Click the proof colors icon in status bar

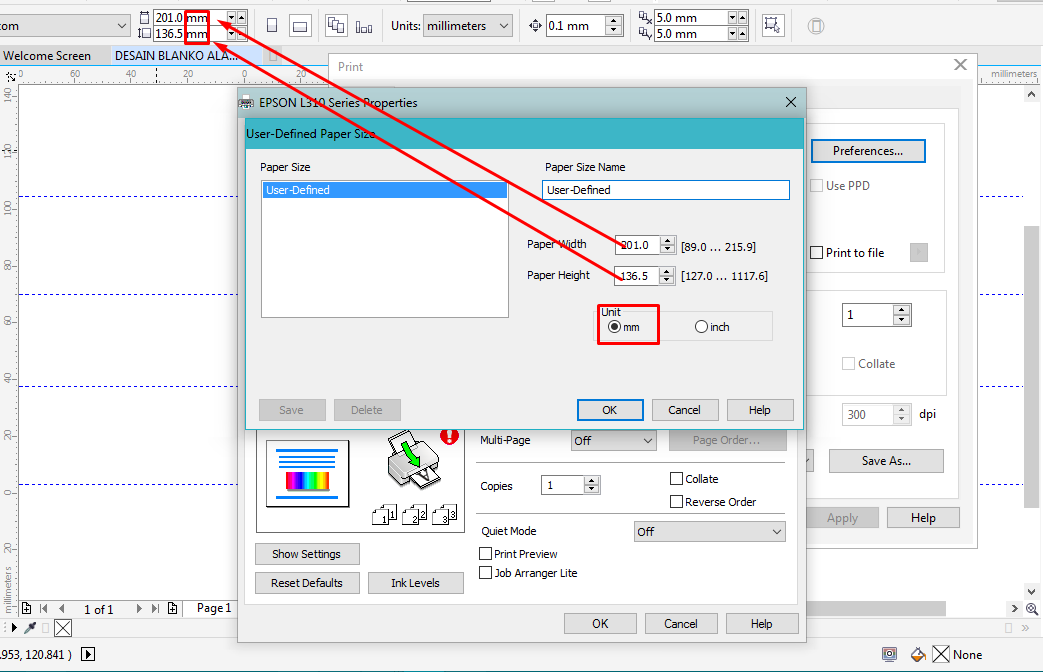[889, 655]
